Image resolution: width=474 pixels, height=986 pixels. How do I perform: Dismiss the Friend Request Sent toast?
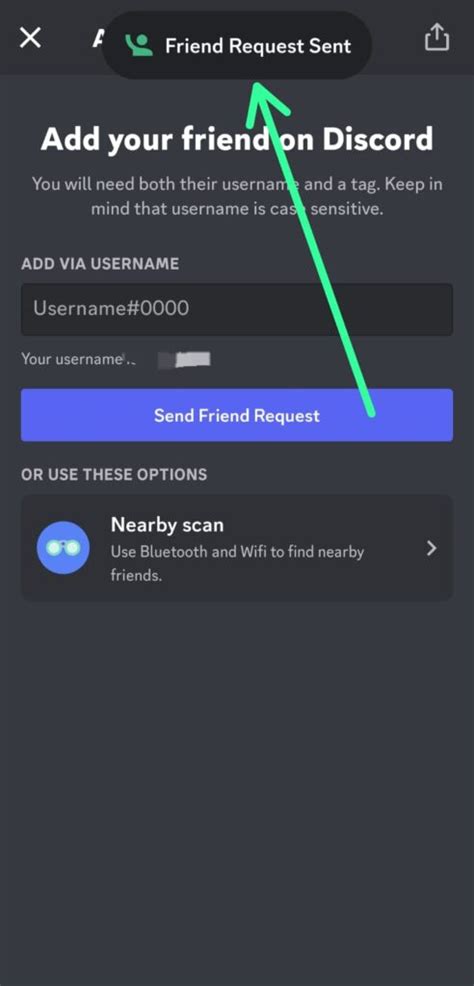pyautogui.click(x=236, y=45)
